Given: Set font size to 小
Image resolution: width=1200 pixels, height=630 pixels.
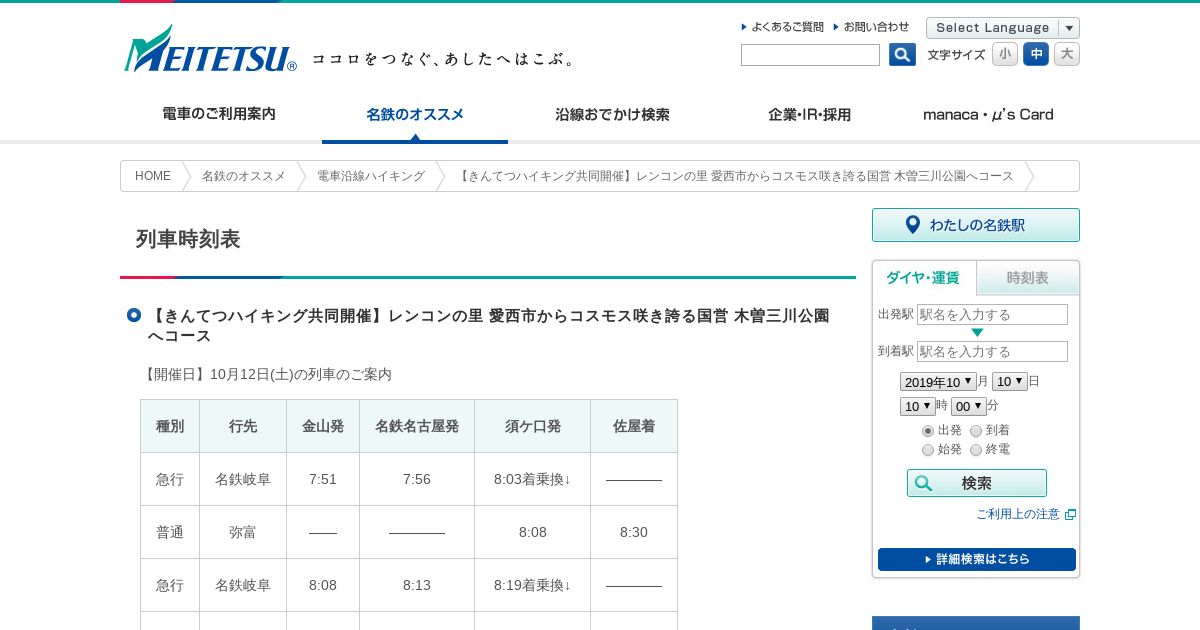Looking at the screenshot, I should tap(1005, 54).
